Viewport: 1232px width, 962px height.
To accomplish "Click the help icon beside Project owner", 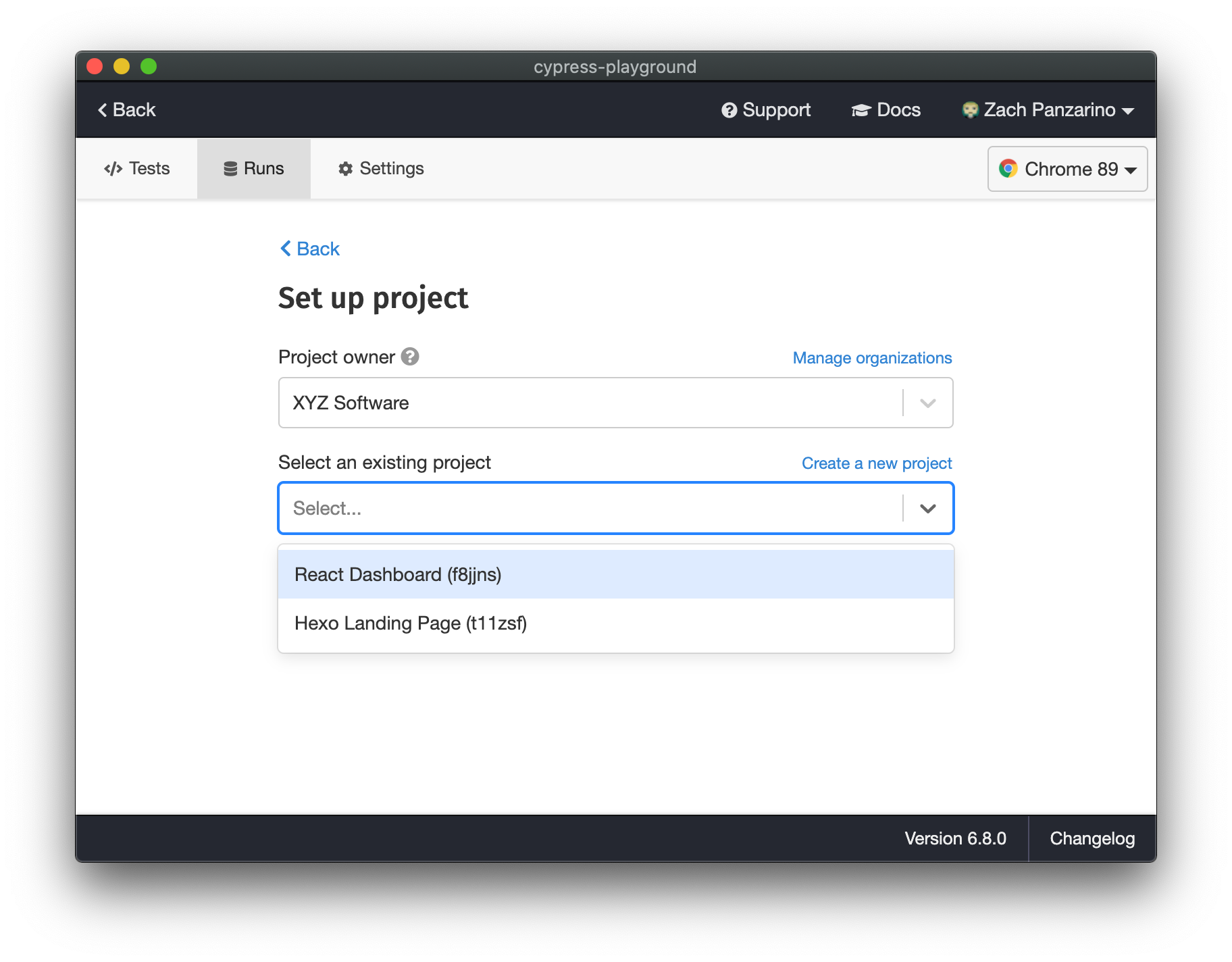I will tap(409, 357).
